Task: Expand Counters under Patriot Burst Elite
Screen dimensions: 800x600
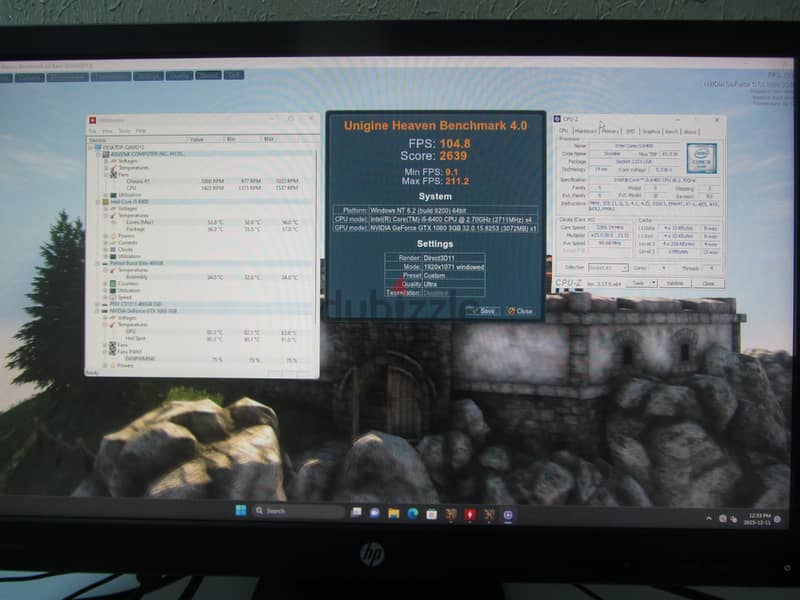Action: click(x=105, y=284)
